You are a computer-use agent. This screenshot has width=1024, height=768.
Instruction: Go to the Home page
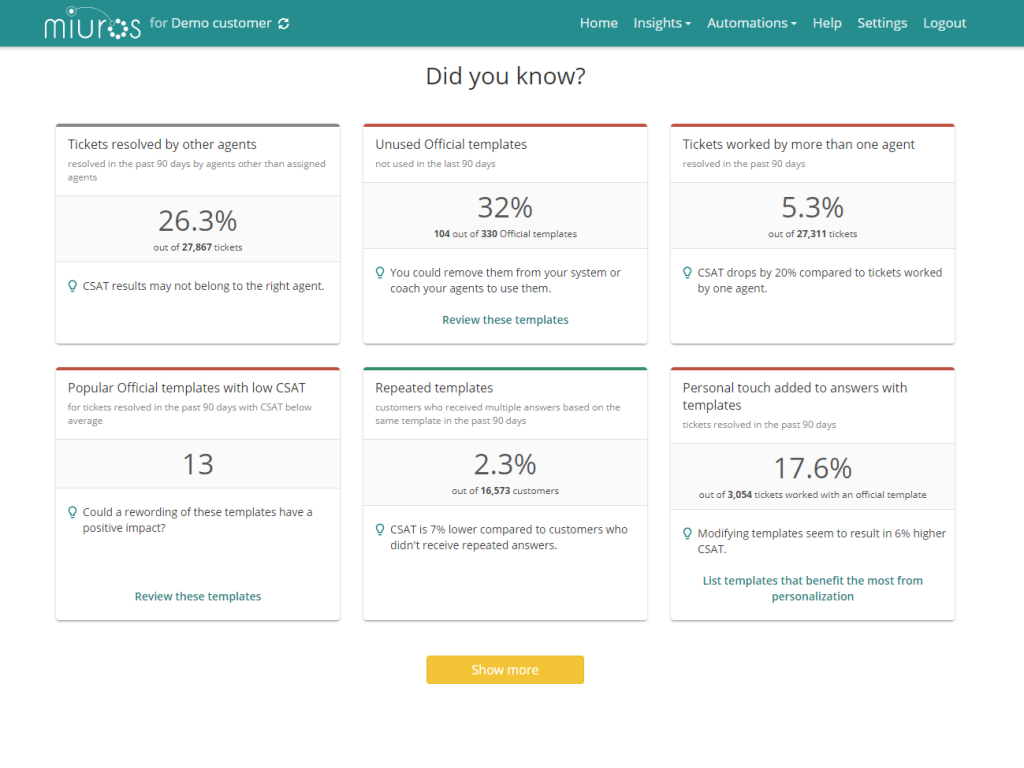coord(598,23)
